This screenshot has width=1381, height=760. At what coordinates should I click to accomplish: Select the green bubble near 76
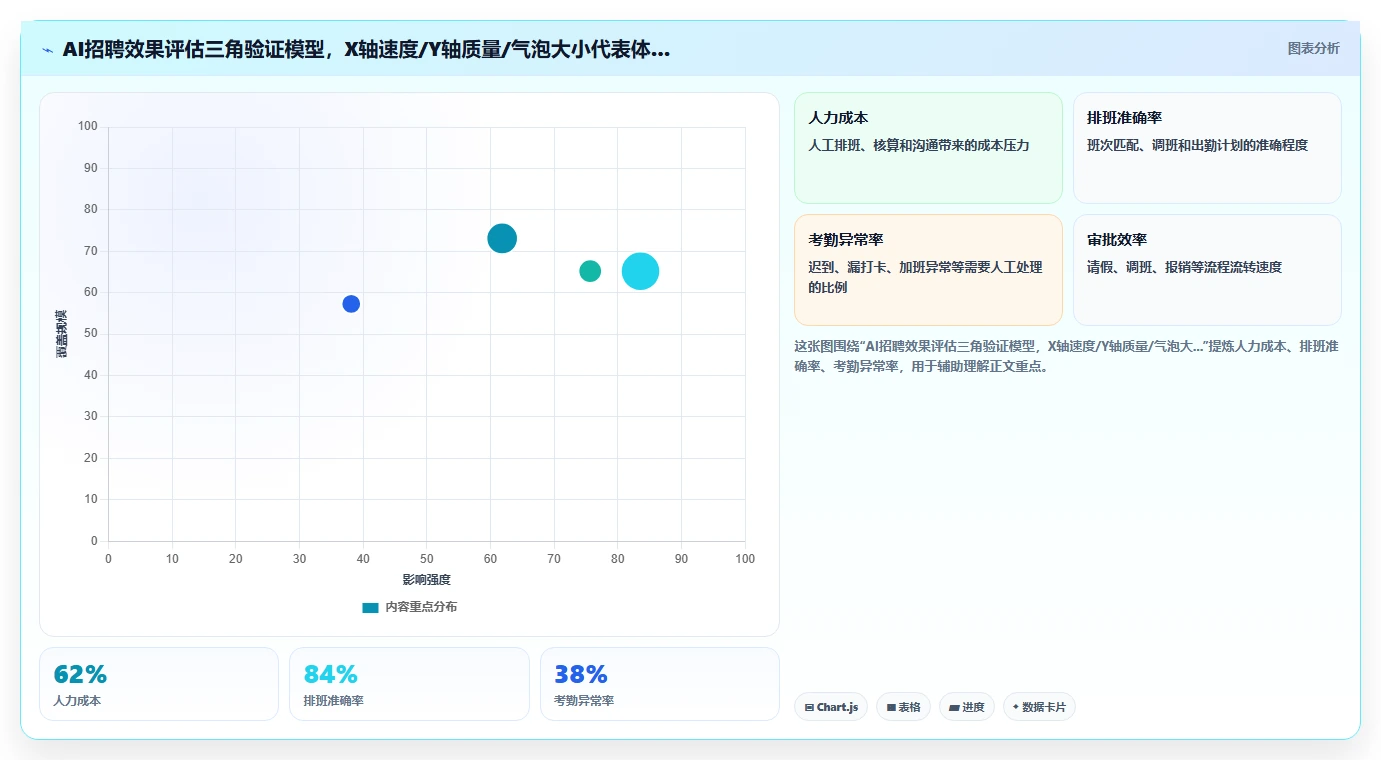[590, 271]
